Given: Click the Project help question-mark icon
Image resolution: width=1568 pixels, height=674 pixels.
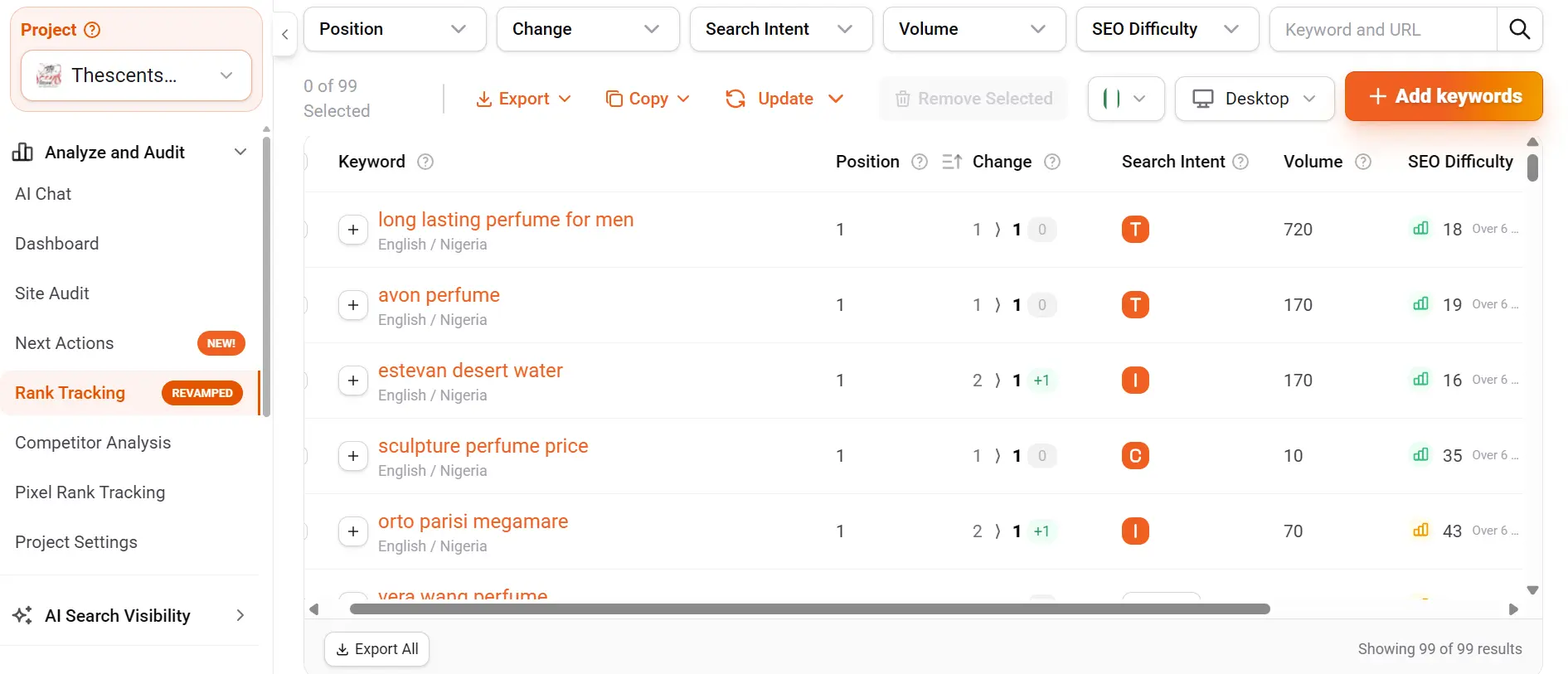Looking at the screenshot, I should click(93, 30).
